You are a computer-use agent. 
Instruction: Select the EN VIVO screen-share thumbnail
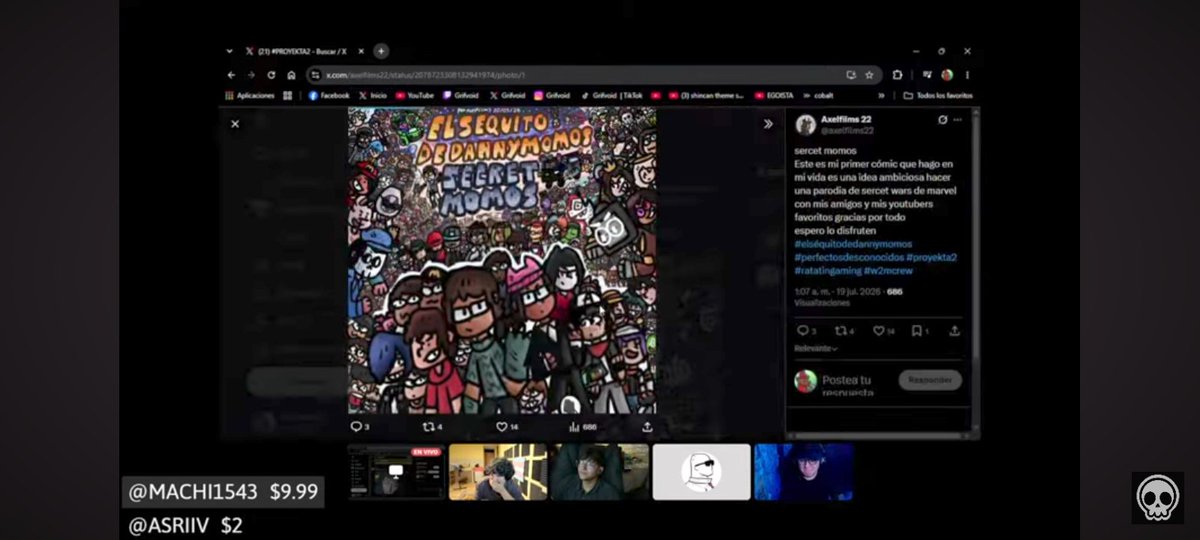(x=396, y=472)
